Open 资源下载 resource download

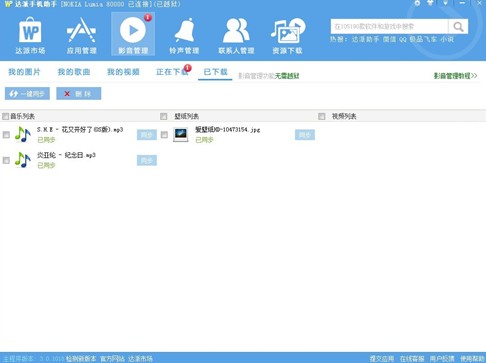287,35
